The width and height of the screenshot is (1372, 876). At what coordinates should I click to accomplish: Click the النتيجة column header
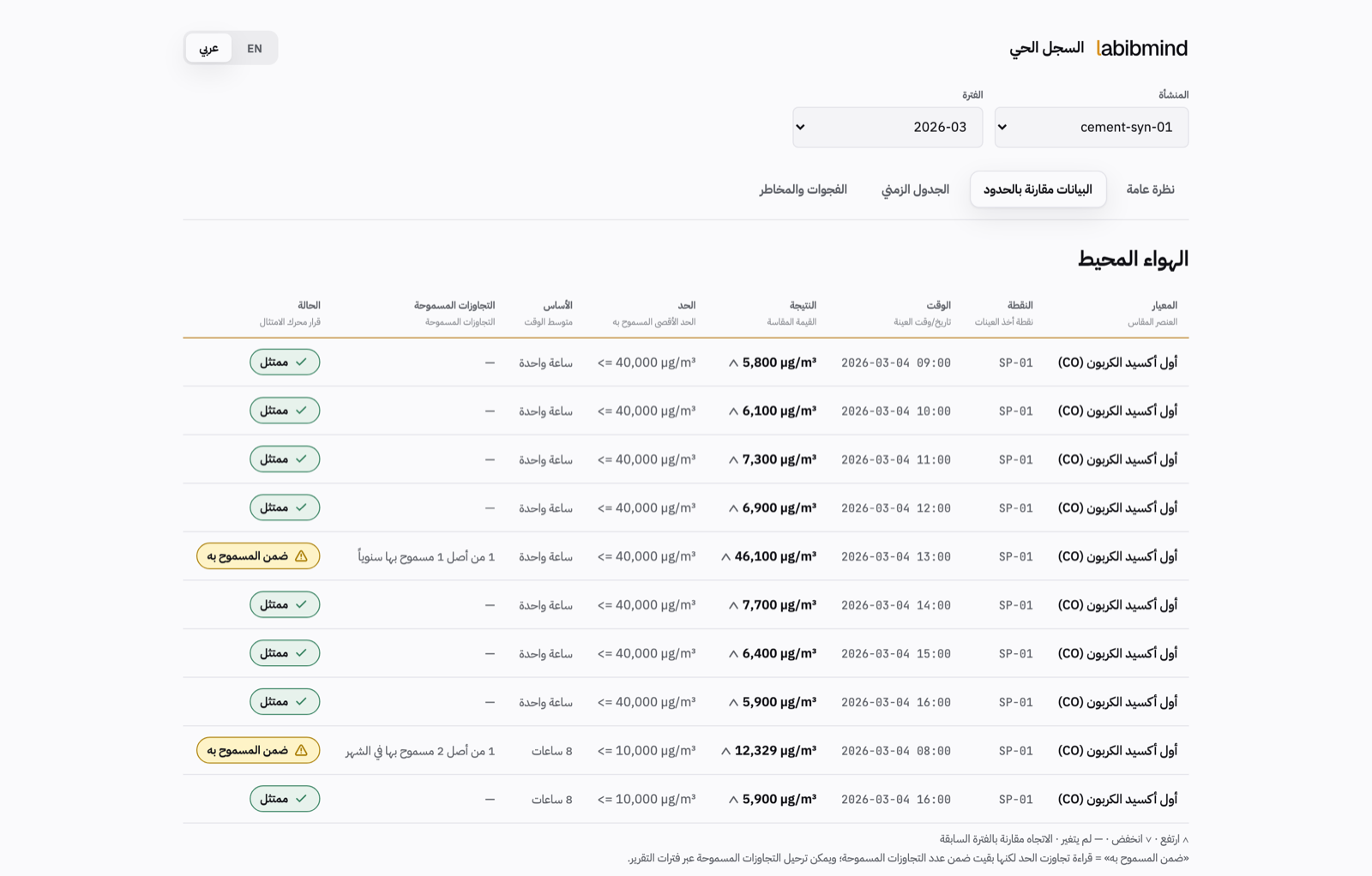pos(803,305)
